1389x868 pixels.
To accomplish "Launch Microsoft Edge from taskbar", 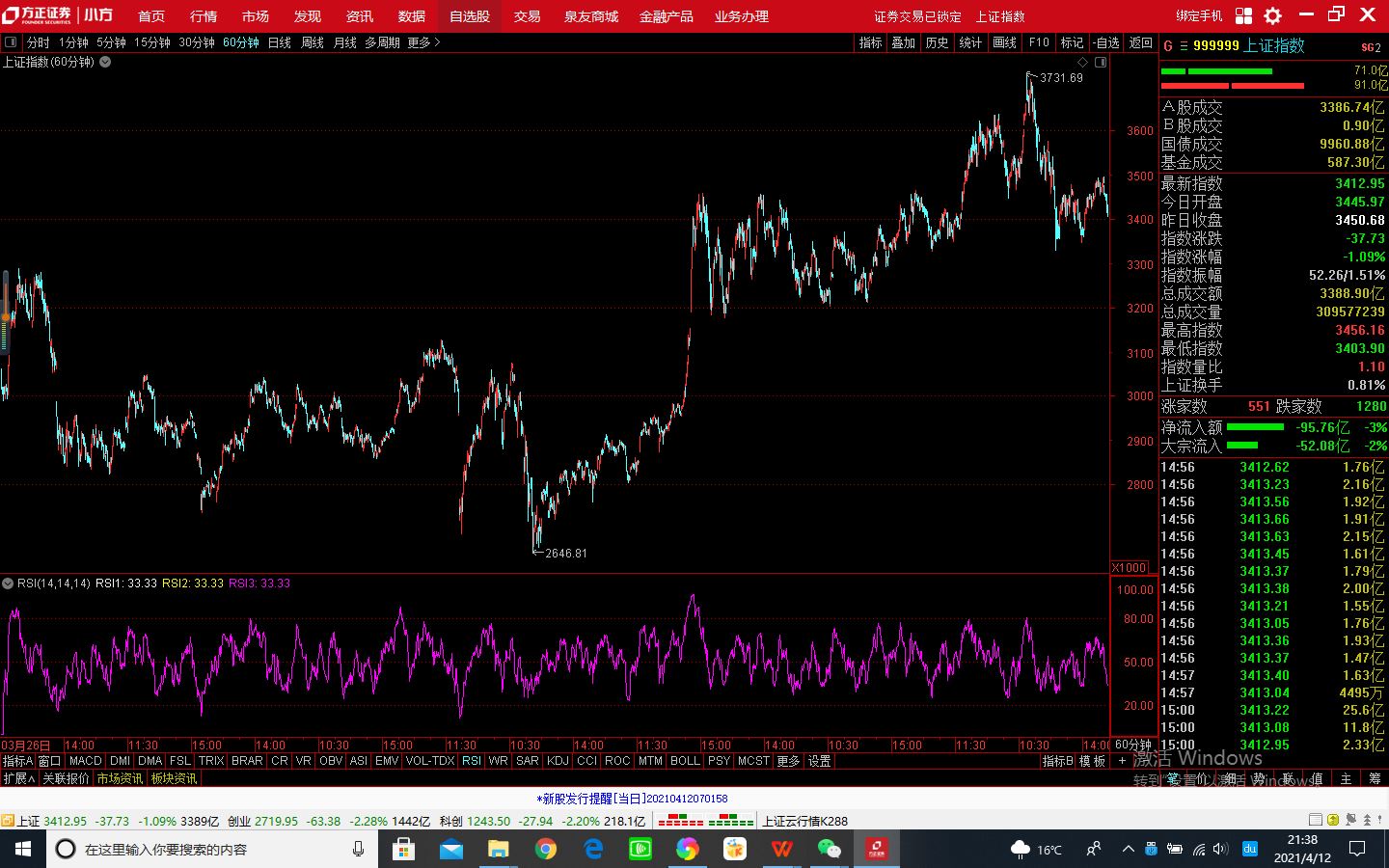I will tap(593, 849).
